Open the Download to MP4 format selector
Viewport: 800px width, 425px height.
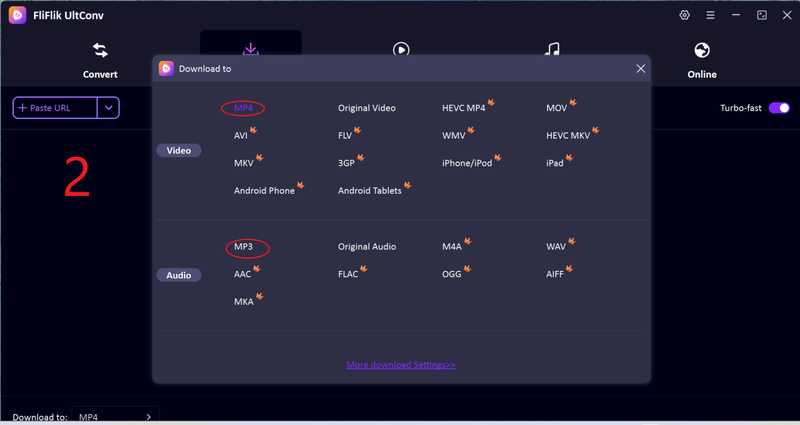(115, 416)
